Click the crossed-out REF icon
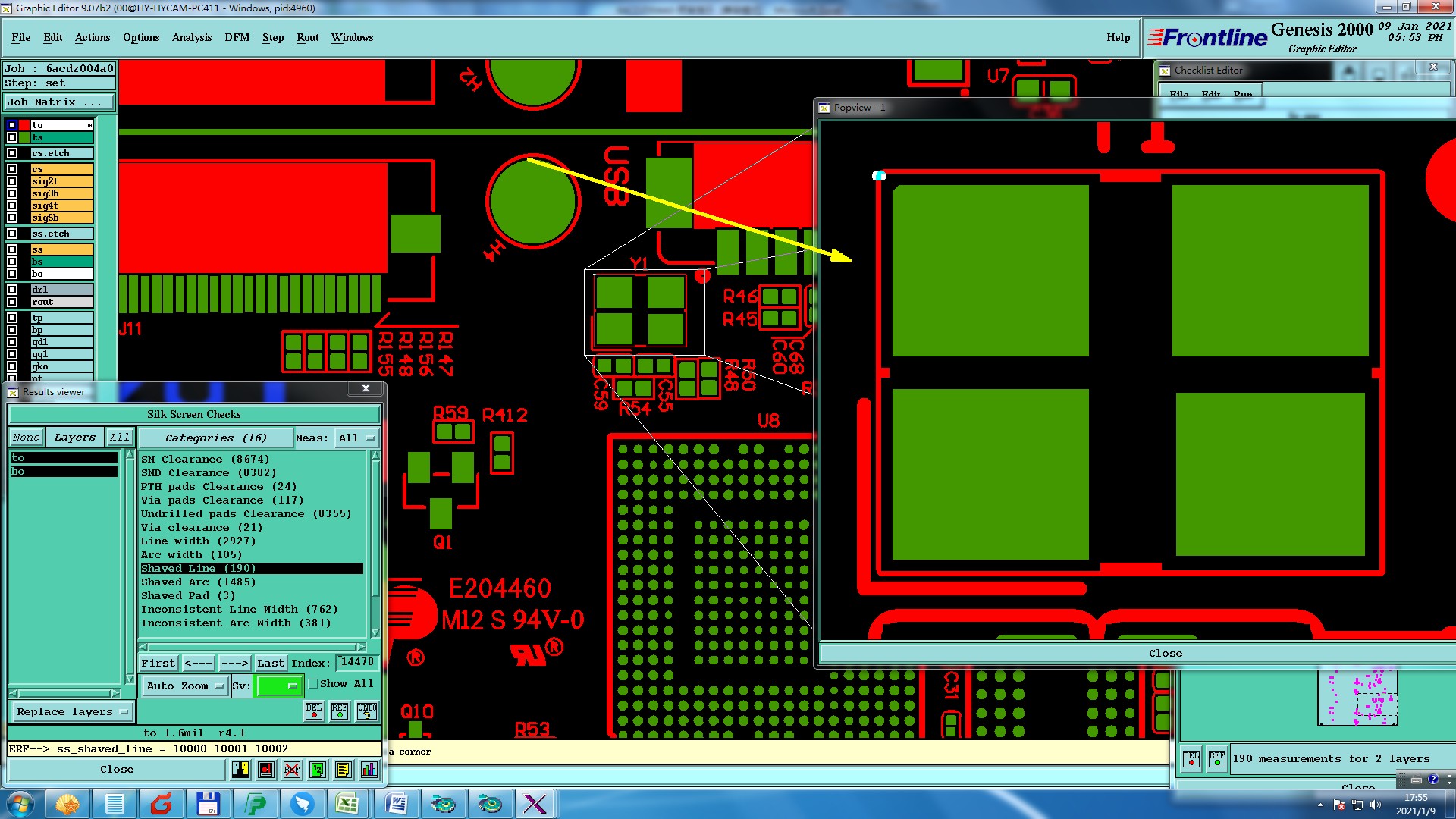This screenshot has height=819, width=1456. point(292,770)
